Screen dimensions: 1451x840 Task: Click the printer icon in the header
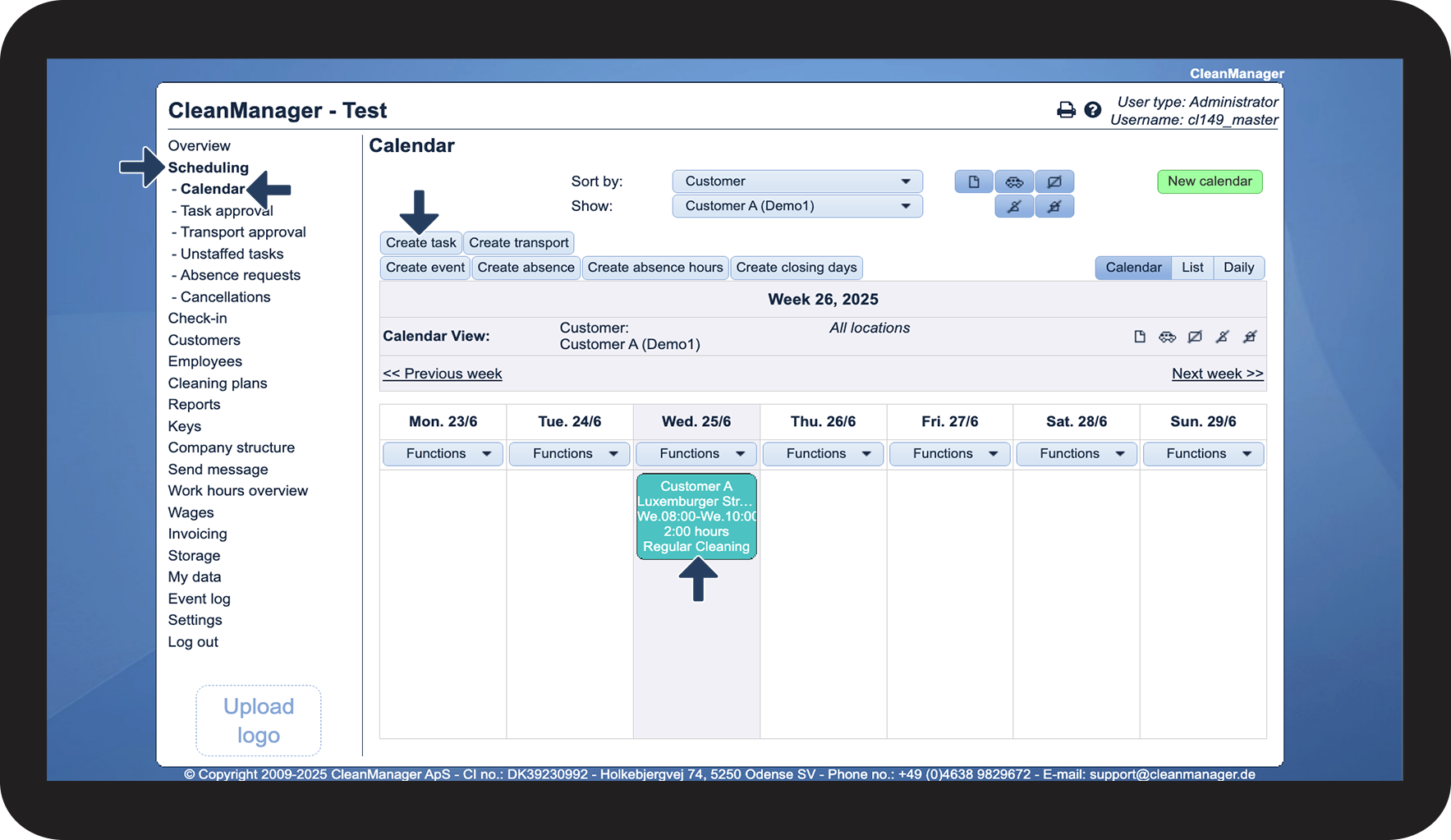[1066, 110]
